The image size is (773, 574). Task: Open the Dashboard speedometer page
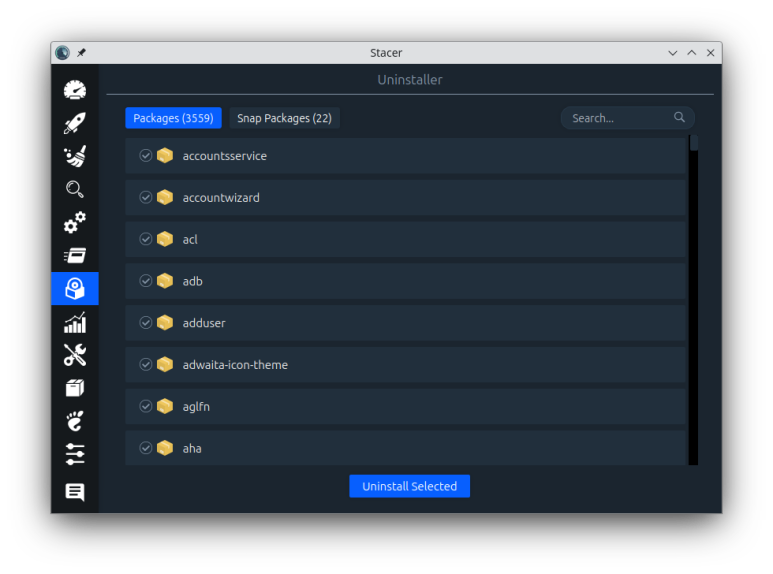click(x=75, y=90)
